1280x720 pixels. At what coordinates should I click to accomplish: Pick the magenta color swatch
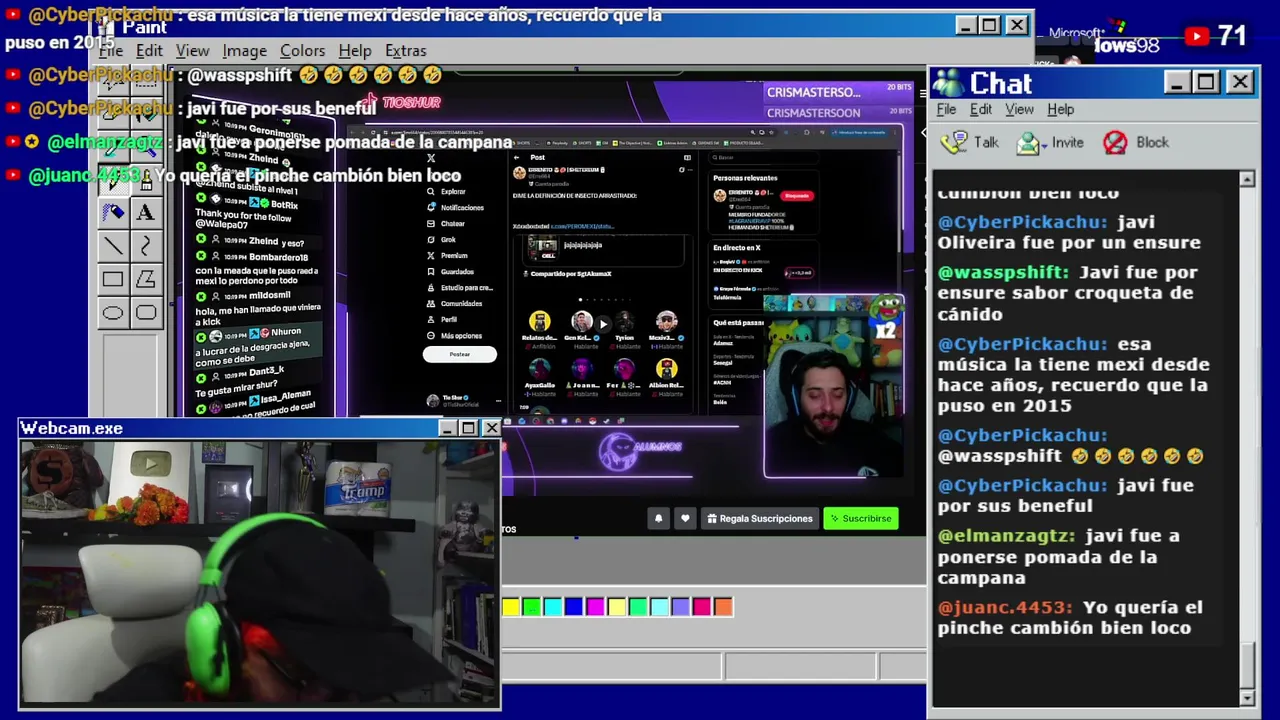tap(595, 606)
